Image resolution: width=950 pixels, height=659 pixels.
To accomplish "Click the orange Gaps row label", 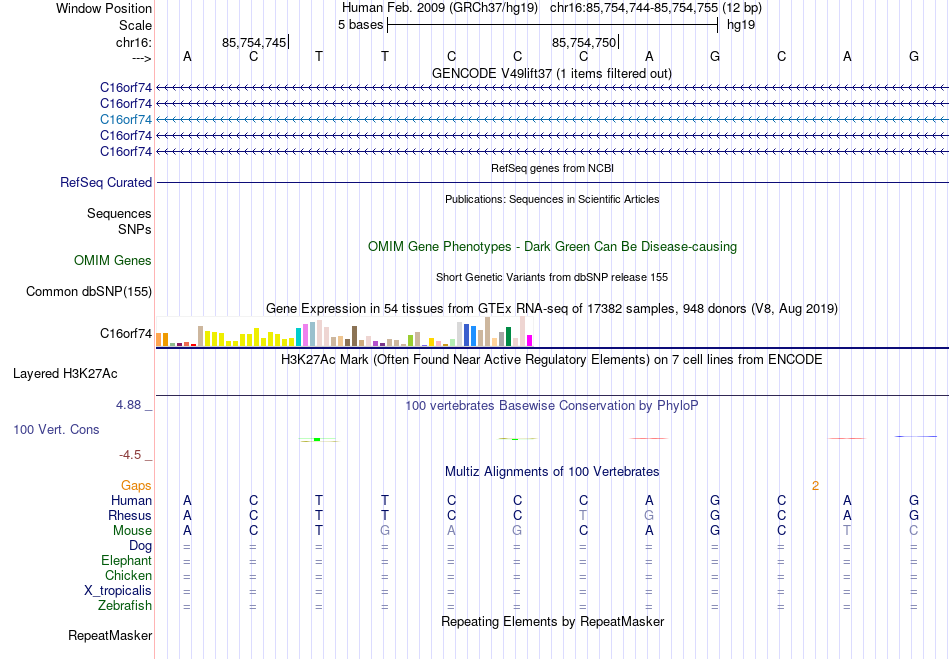I will pyautogui.click(x=136, y=485).
